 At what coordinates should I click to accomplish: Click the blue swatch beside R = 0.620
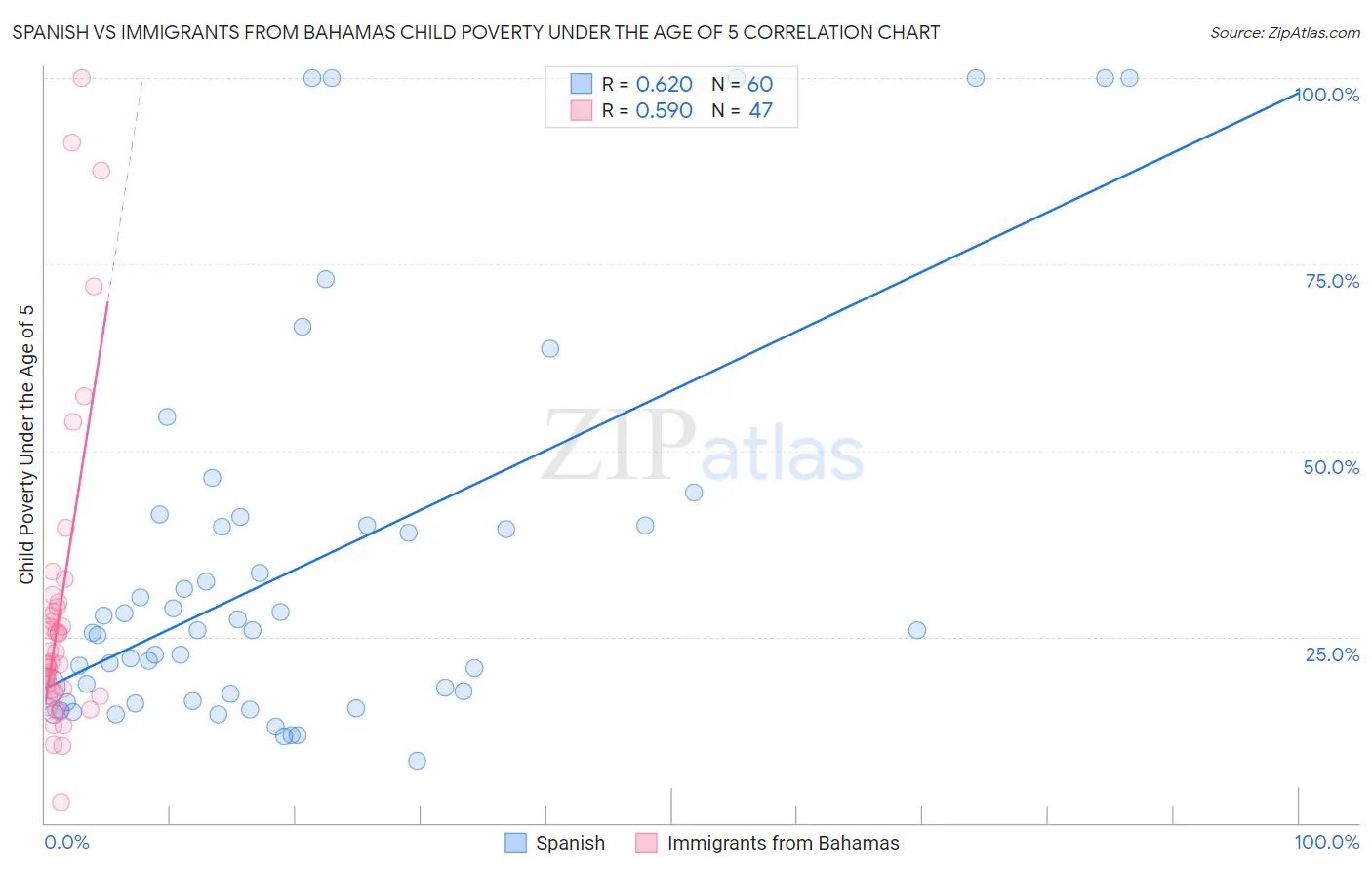coord(582,84)
